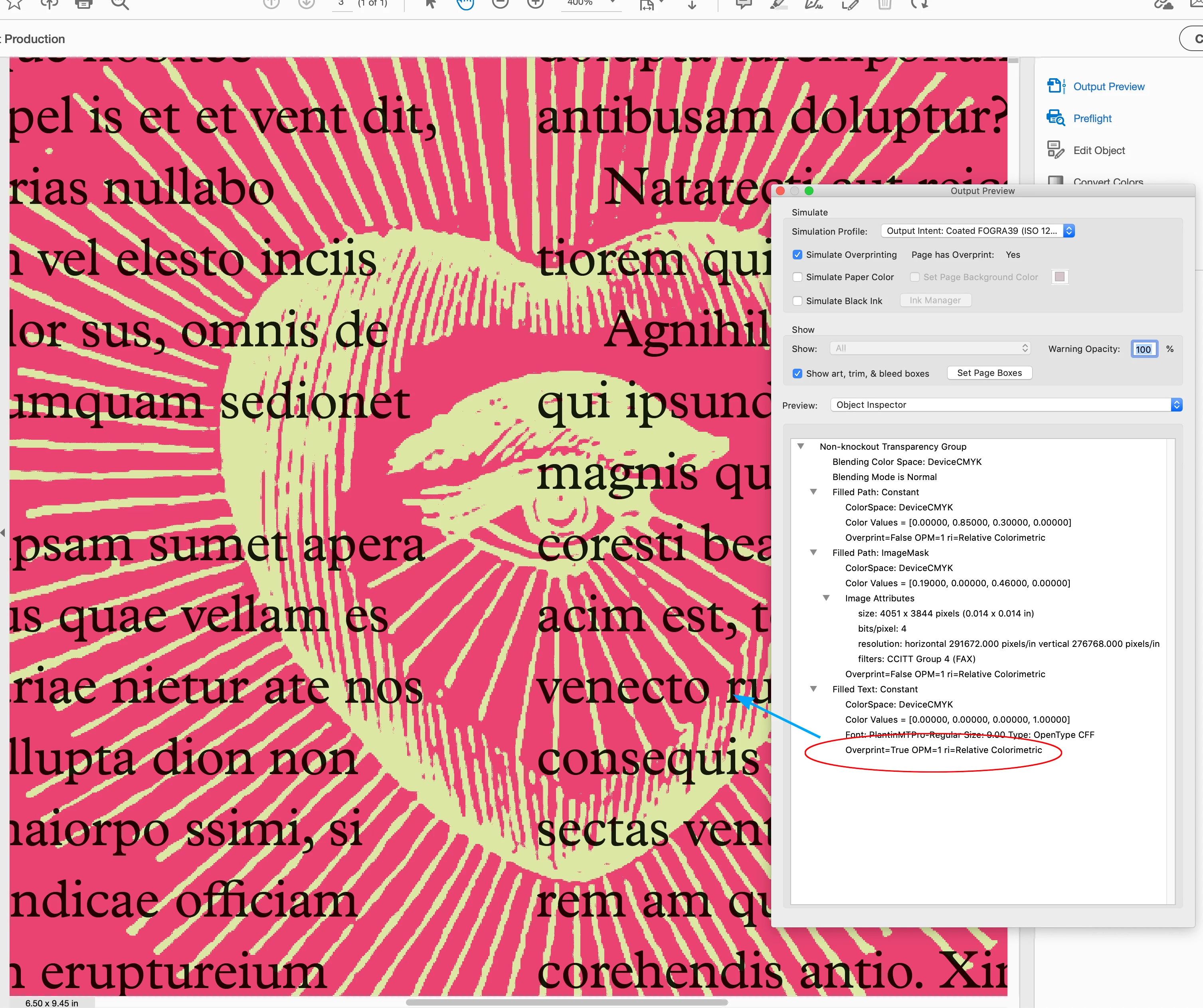Collapse Image Attributes tree node

click(826, 598)
